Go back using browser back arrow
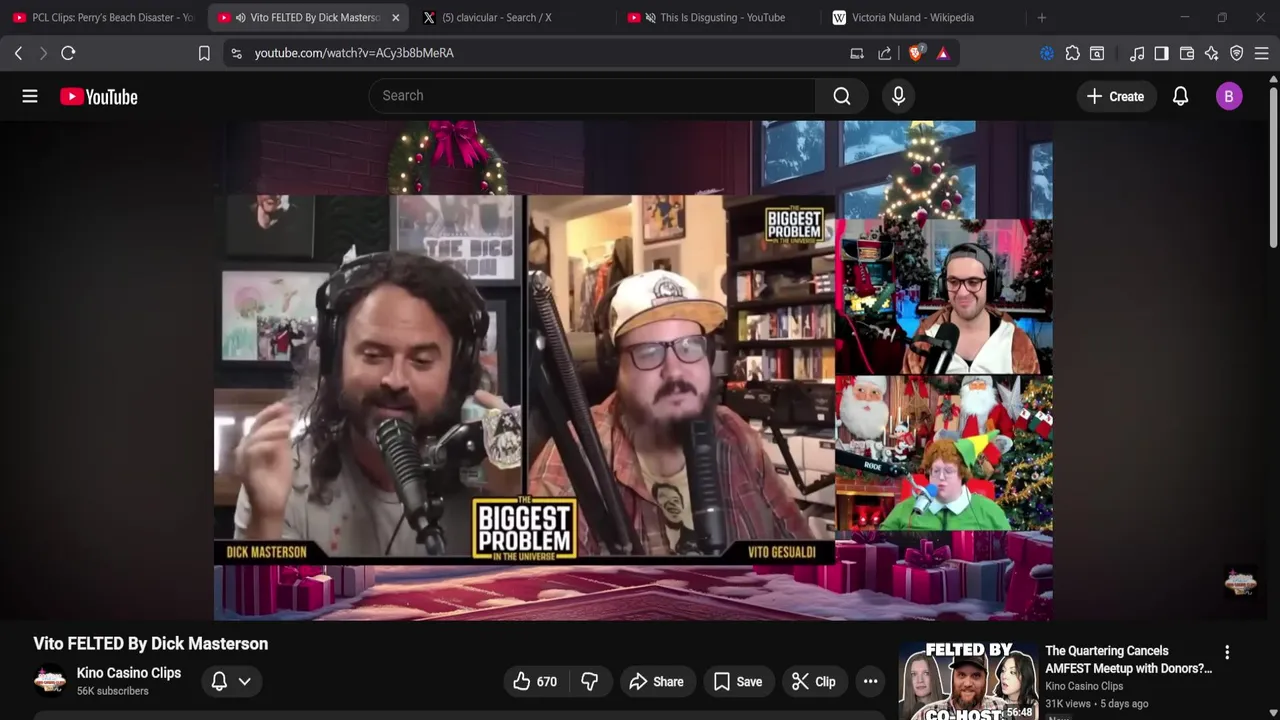 tap(18, 53)
